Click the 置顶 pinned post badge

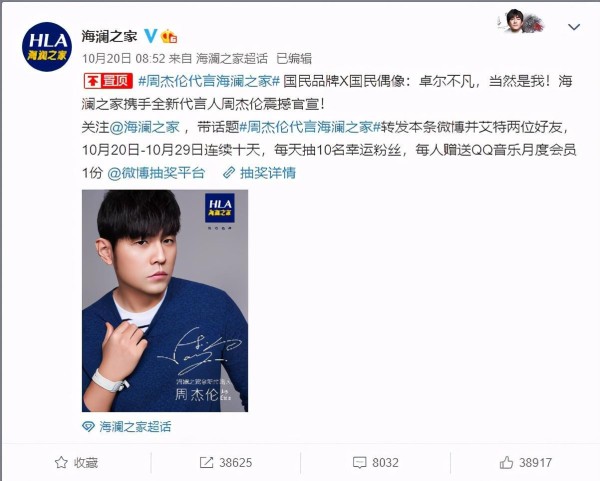tap(108, 81)
